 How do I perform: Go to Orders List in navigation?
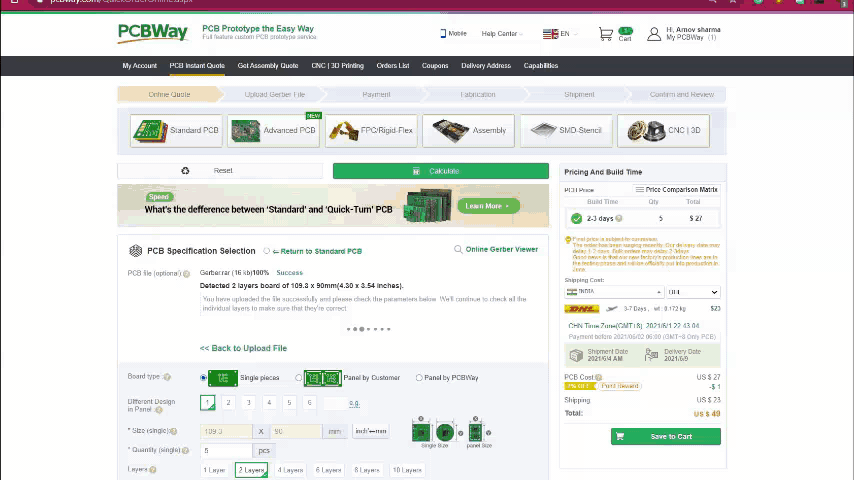point(393,66)
